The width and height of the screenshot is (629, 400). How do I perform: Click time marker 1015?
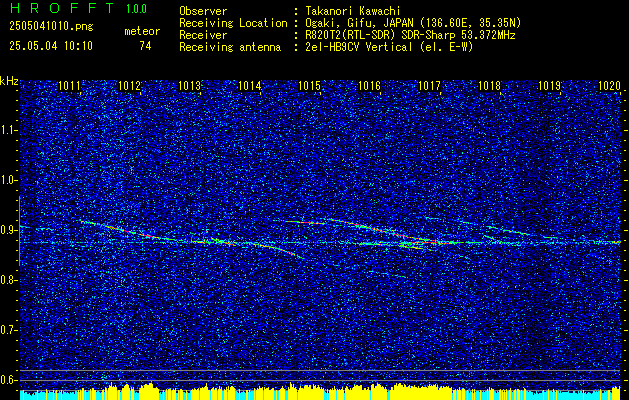310,85
